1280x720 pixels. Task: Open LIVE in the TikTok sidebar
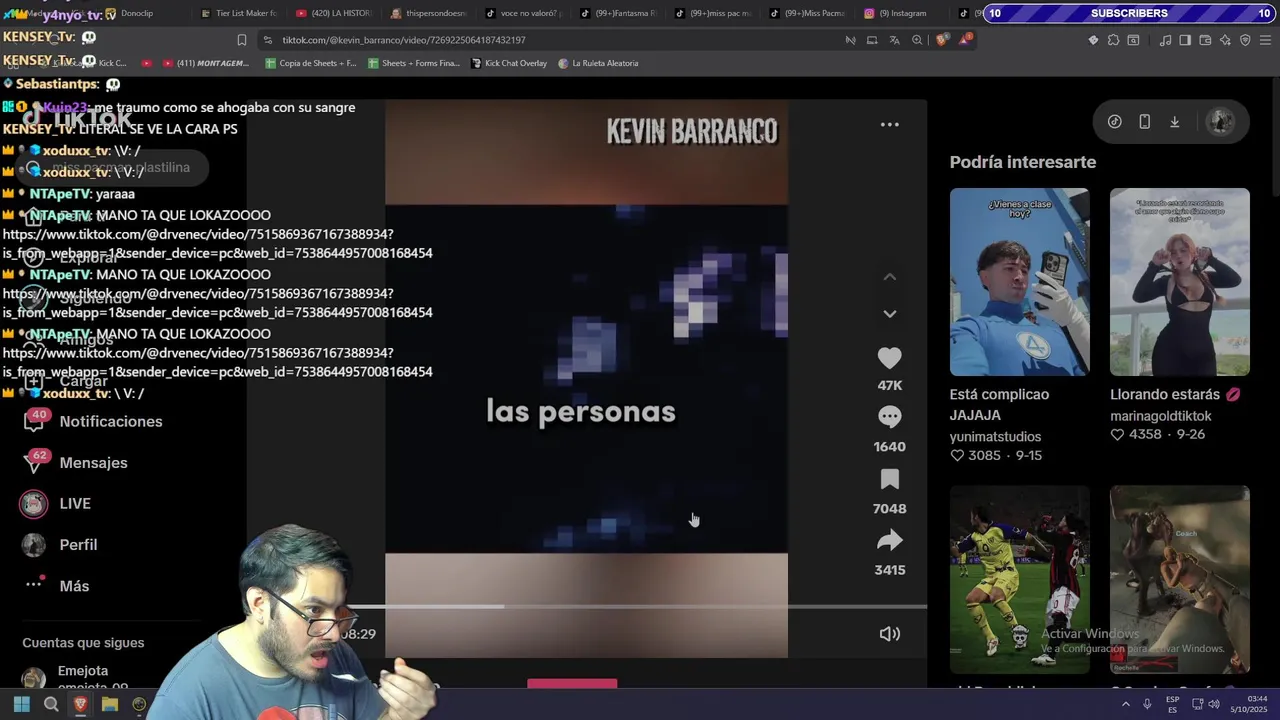56,504
